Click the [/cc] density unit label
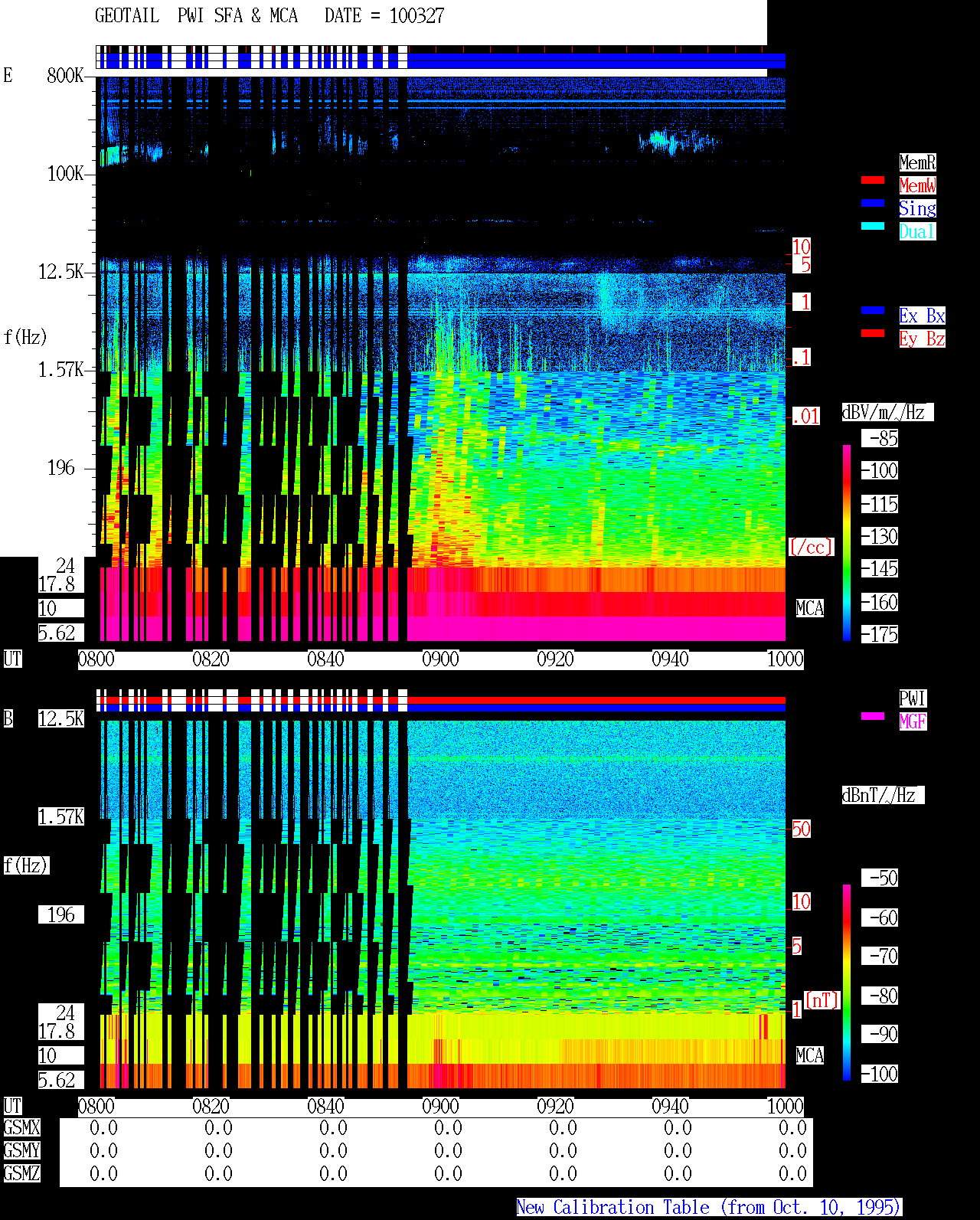The height and width of the screenshot is (1220, 980). [x=811, y=547]
